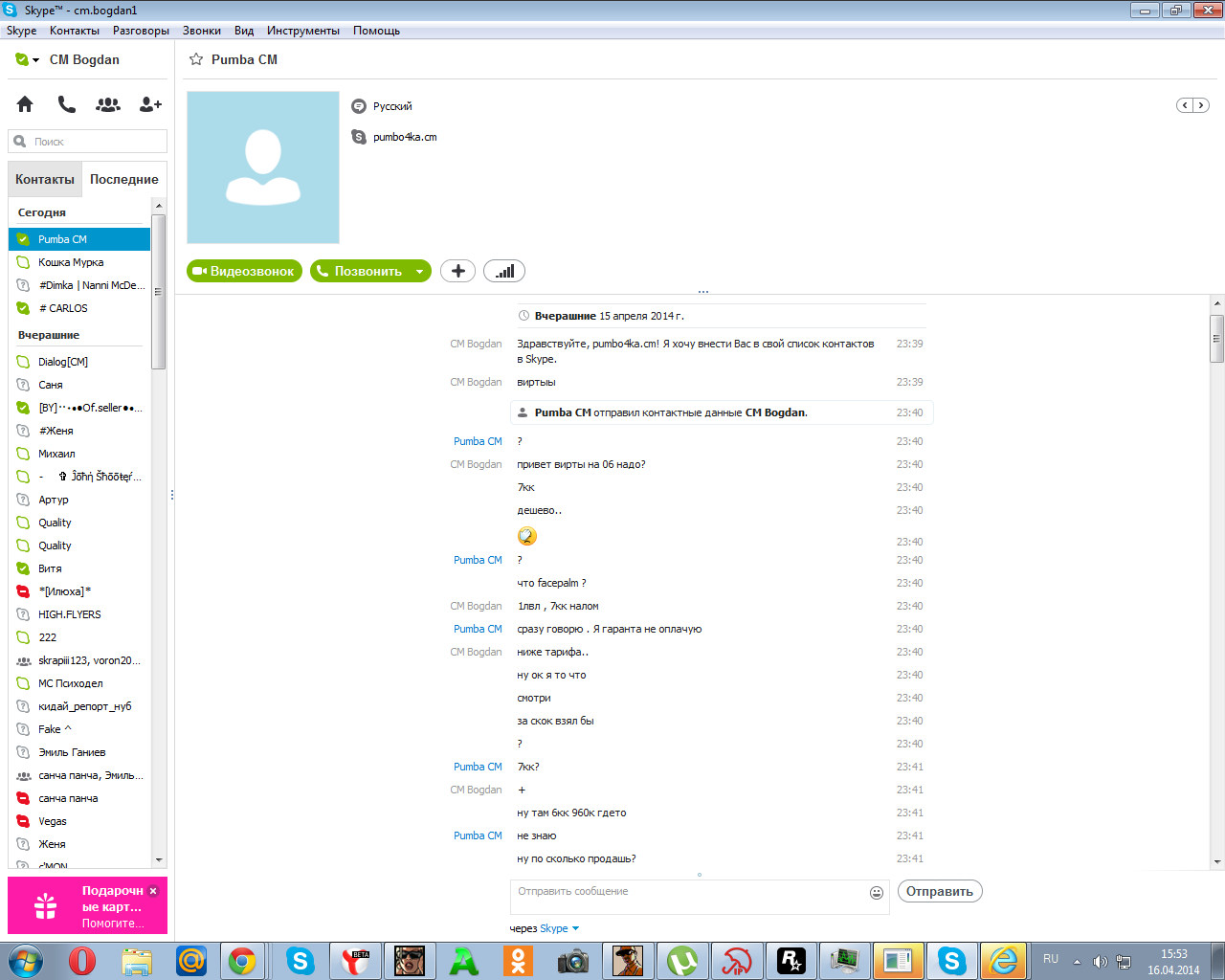Open Rockstar Games taskbar icon

click(791, 961)
